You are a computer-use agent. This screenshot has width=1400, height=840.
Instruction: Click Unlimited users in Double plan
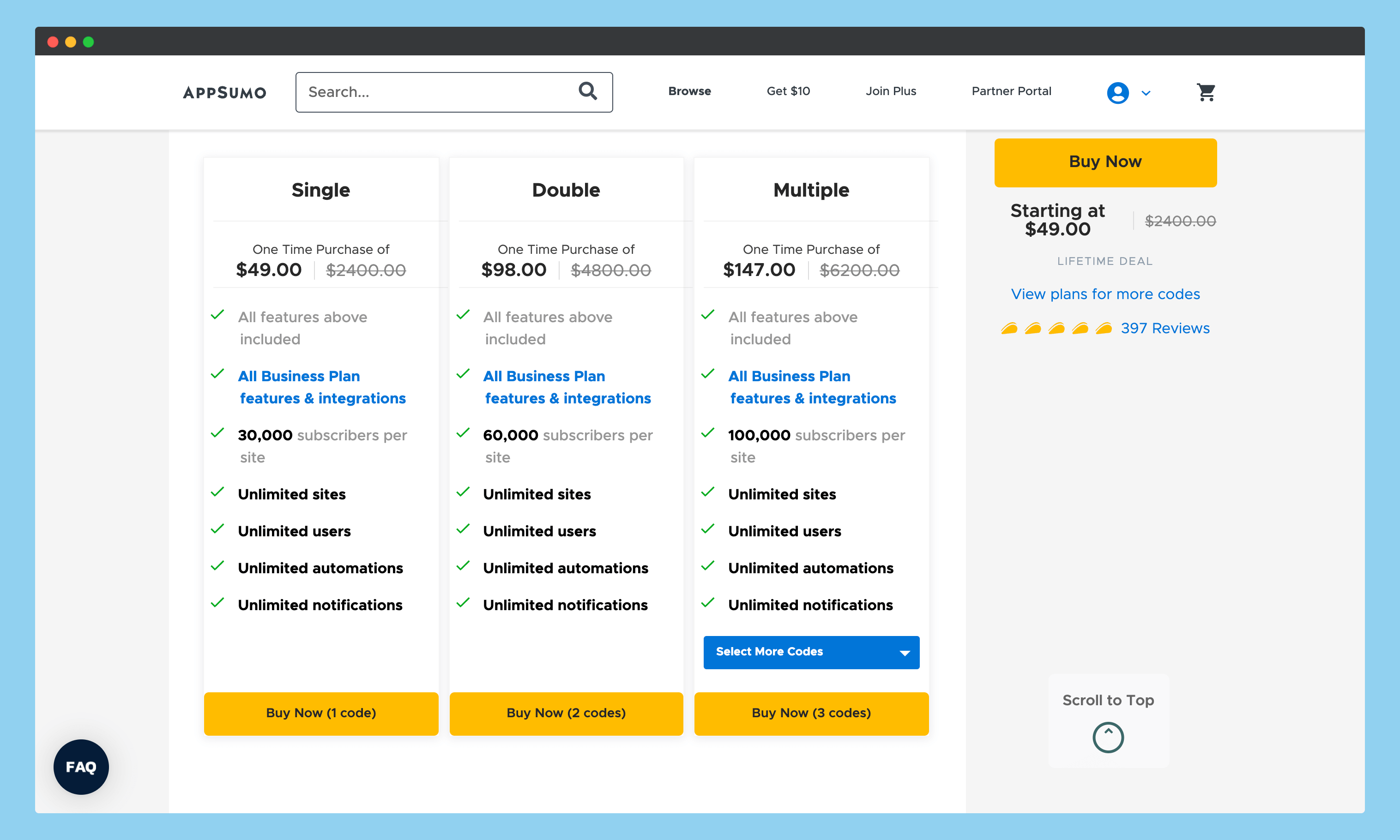pos(539,531)
